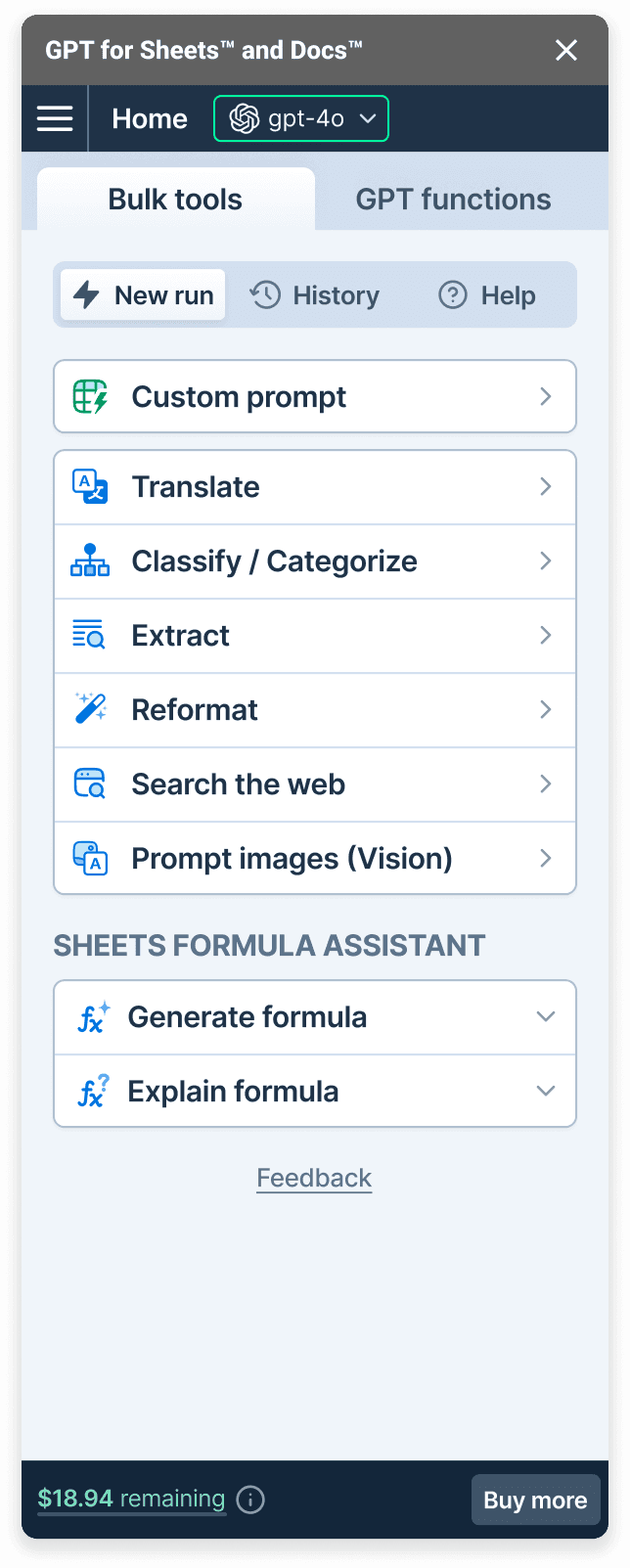Viewport: 630px width, 1568px height.
Task: Click the Reformat magic wand icon
Action: pos(90,709)
